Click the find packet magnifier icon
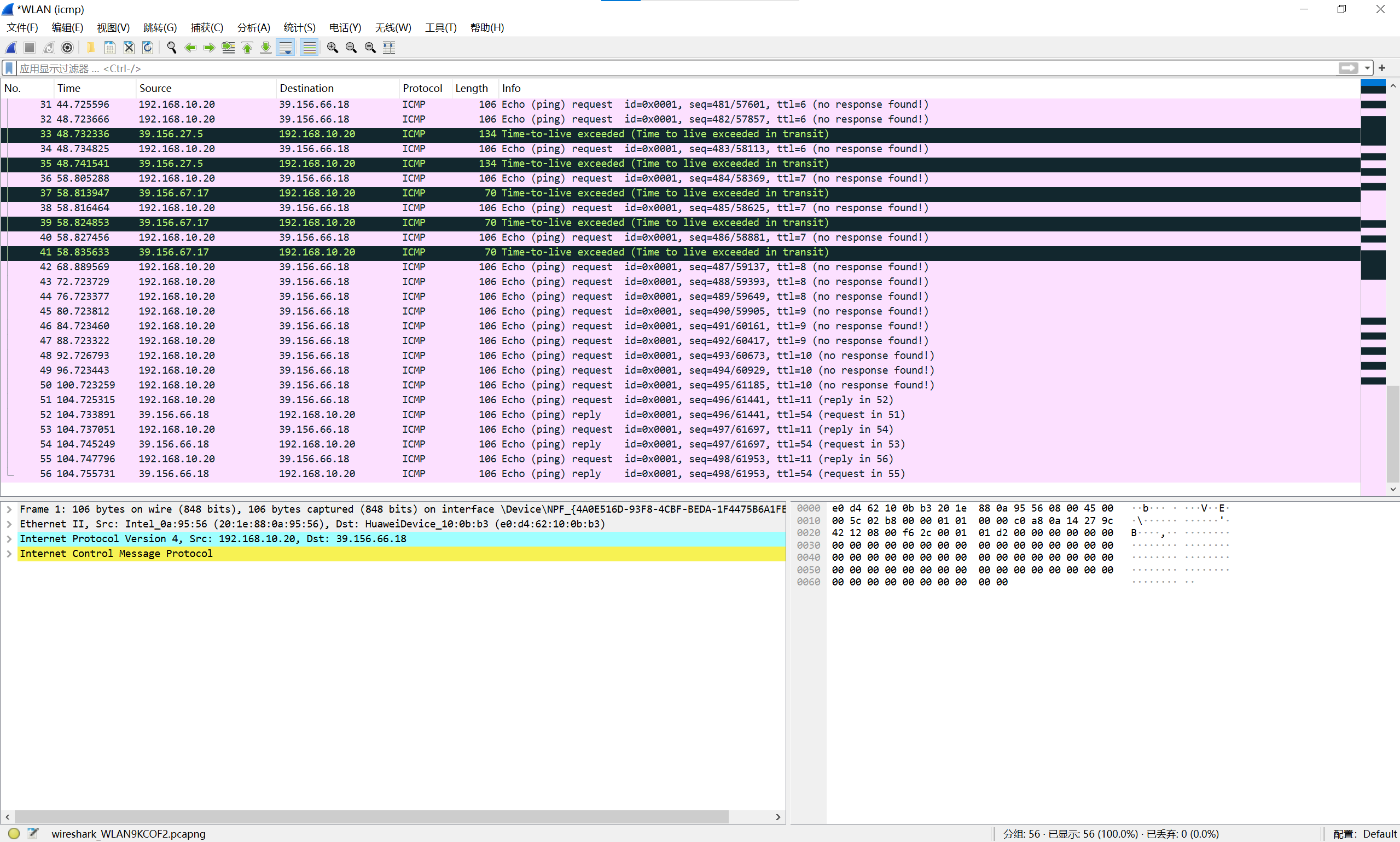Viewport: 1400px width, 842px height. (x=172, y=48)
